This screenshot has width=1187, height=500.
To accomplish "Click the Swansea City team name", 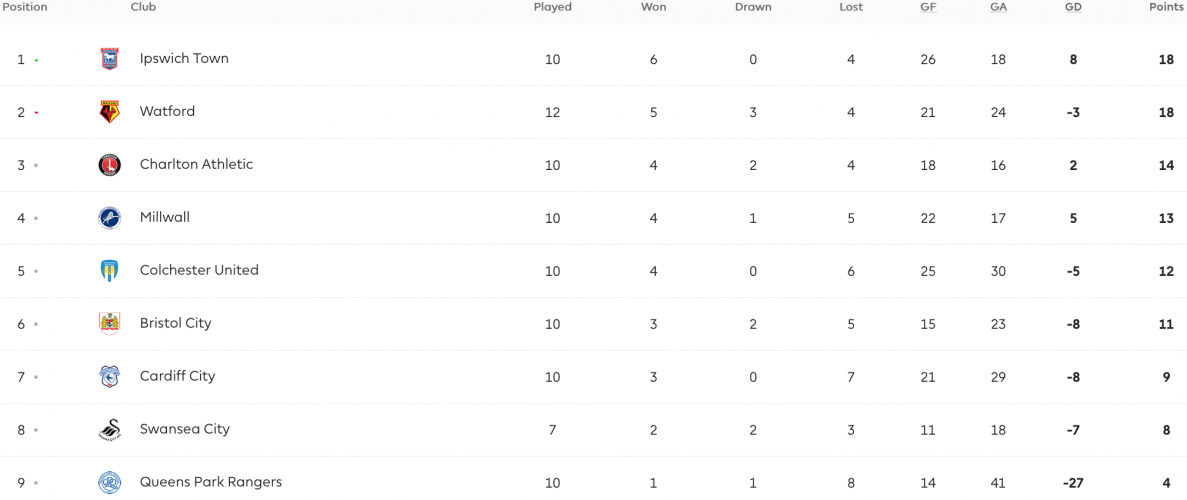I will (x=185, y=429).
